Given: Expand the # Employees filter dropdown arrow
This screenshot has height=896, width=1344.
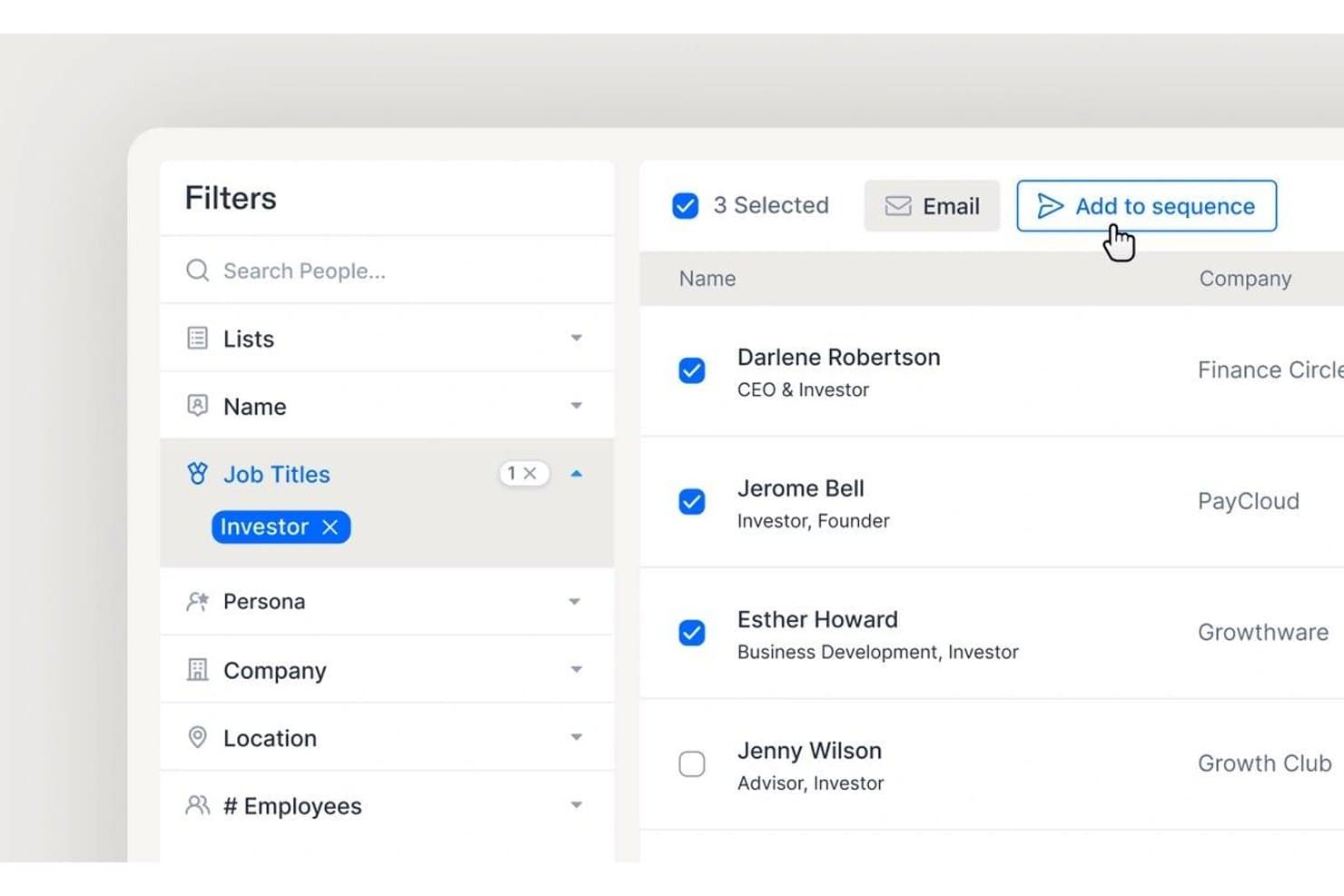Looking at the screenshot, I should 576,805.
